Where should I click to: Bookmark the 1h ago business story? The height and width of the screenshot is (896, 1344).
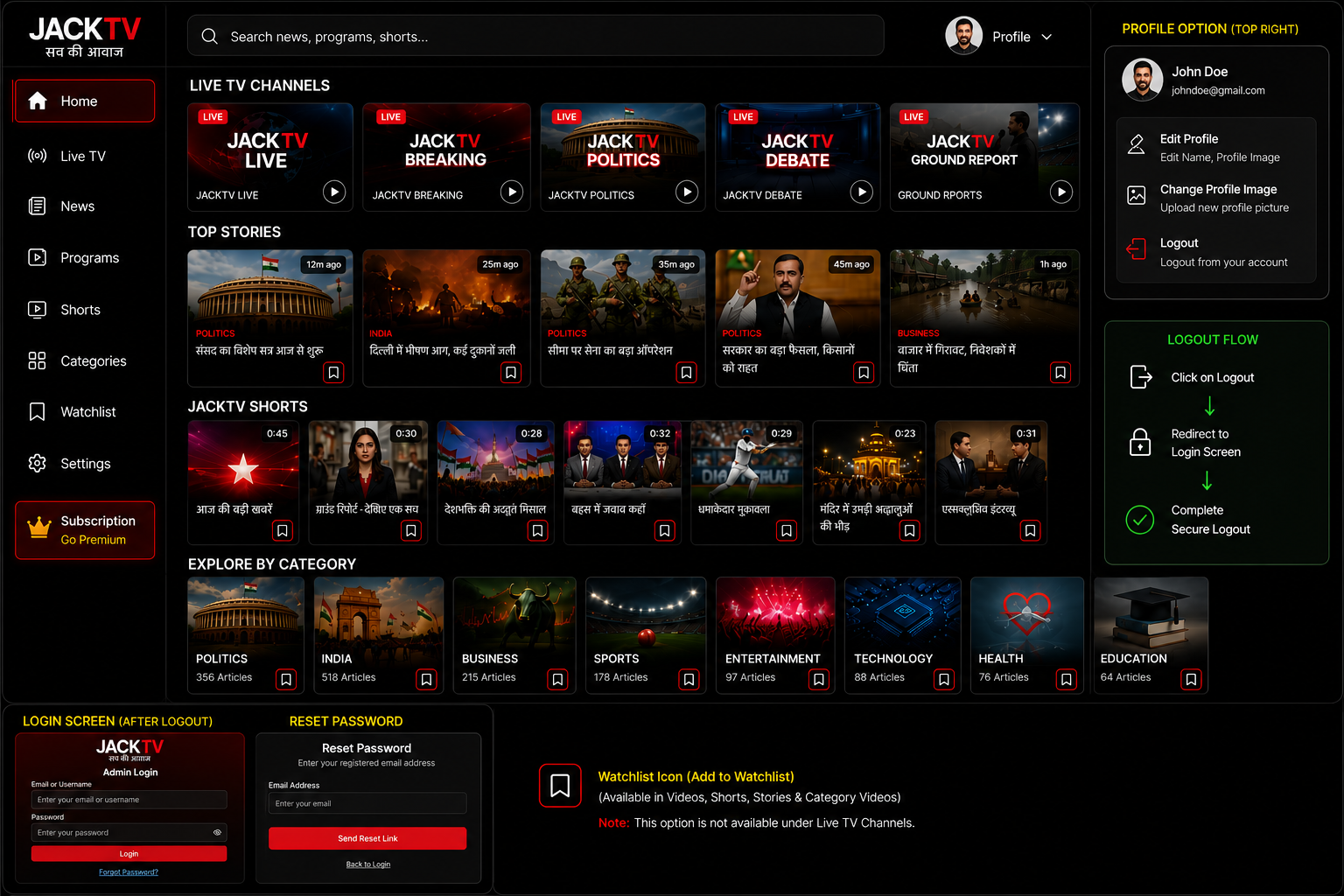[1060, 373]
